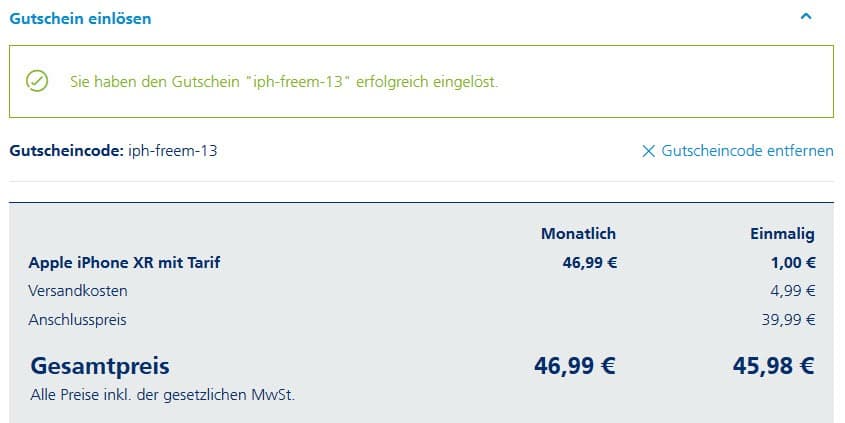The width and height of the screenshot is (845, 423).
Task: Click the 4,99 € shipping cost
Action: [x=793, y=291]
